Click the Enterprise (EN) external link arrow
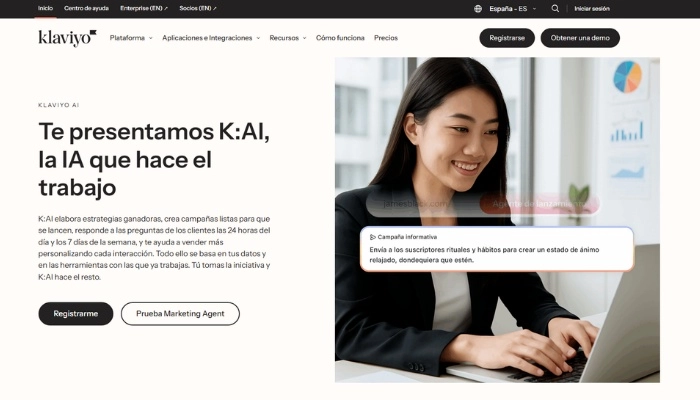 click(x=166, y=8)
